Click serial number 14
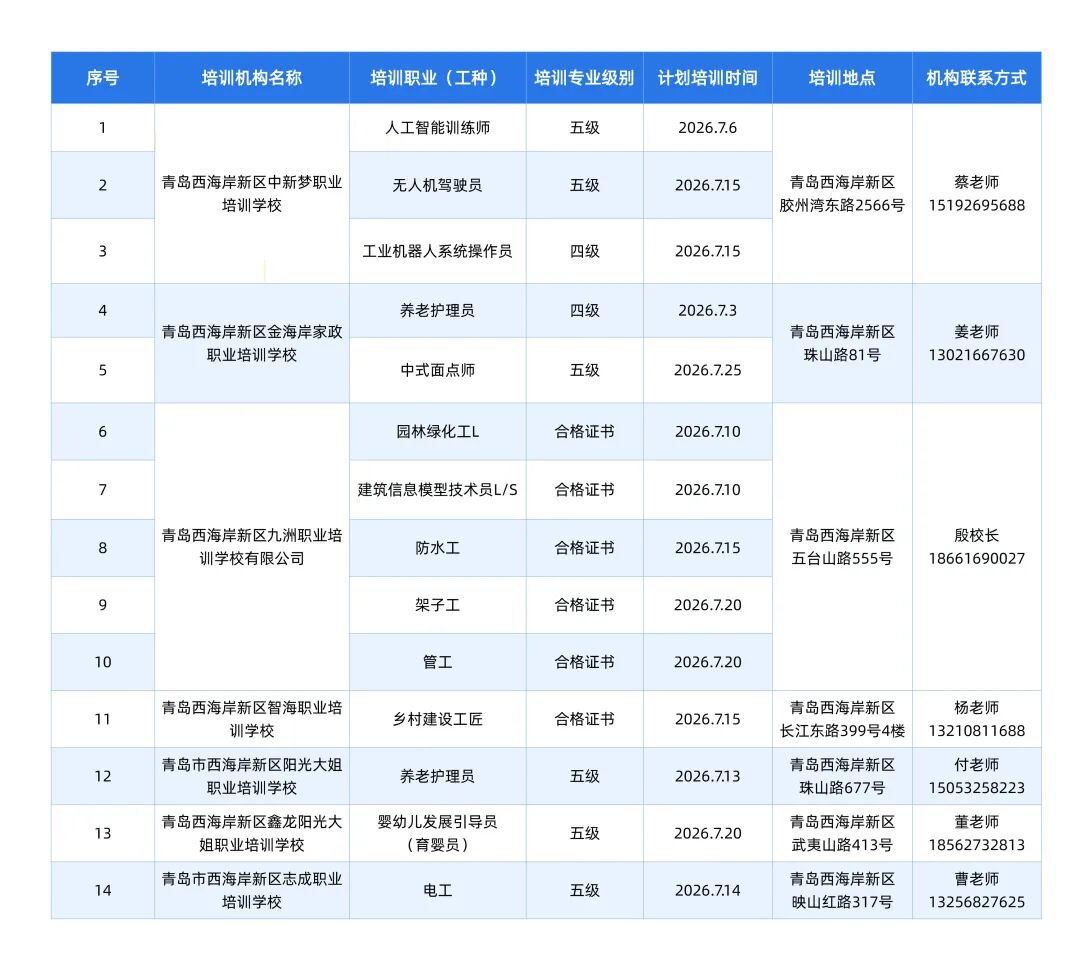This screenshot has height=963, width=1080. click(103, 891)
